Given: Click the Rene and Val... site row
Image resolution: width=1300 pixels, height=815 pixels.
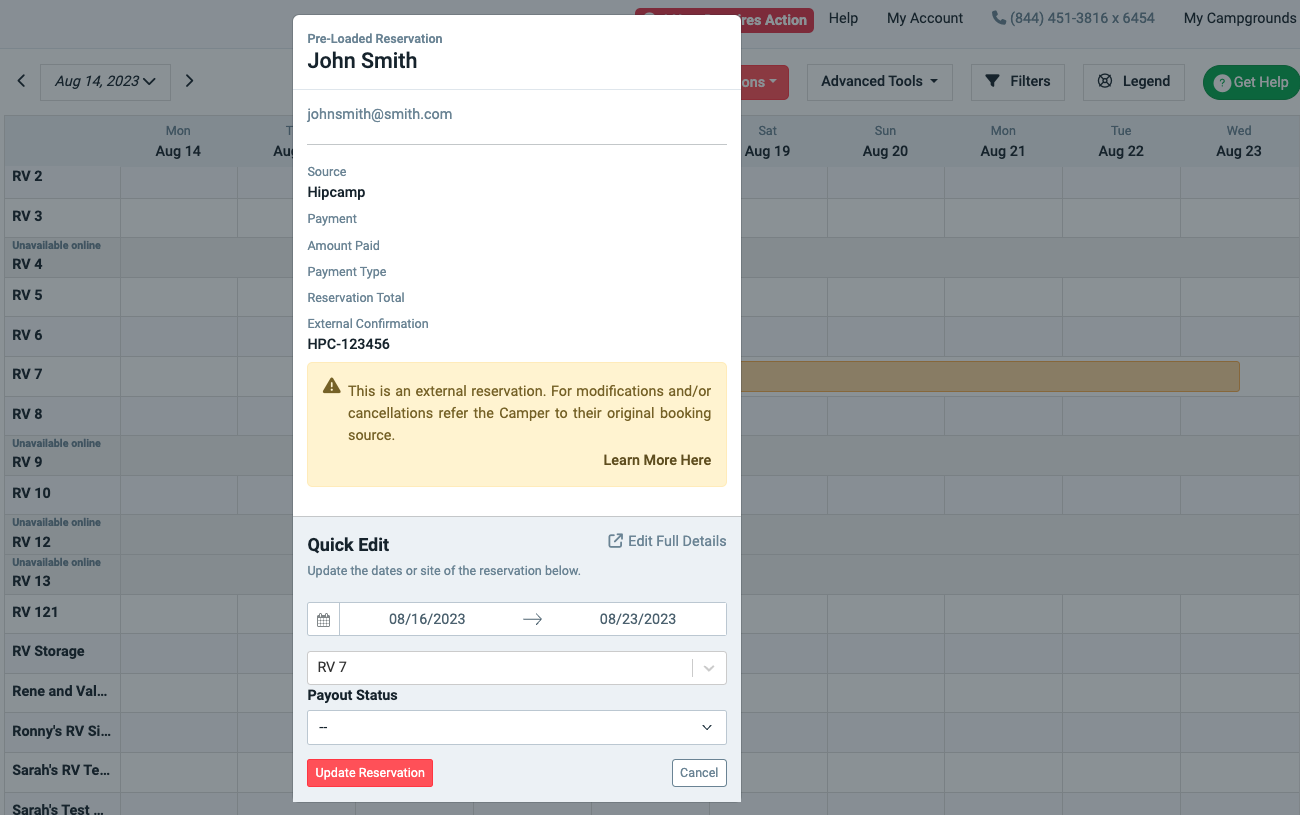Looking at the screenshot, I should (59, 691).
